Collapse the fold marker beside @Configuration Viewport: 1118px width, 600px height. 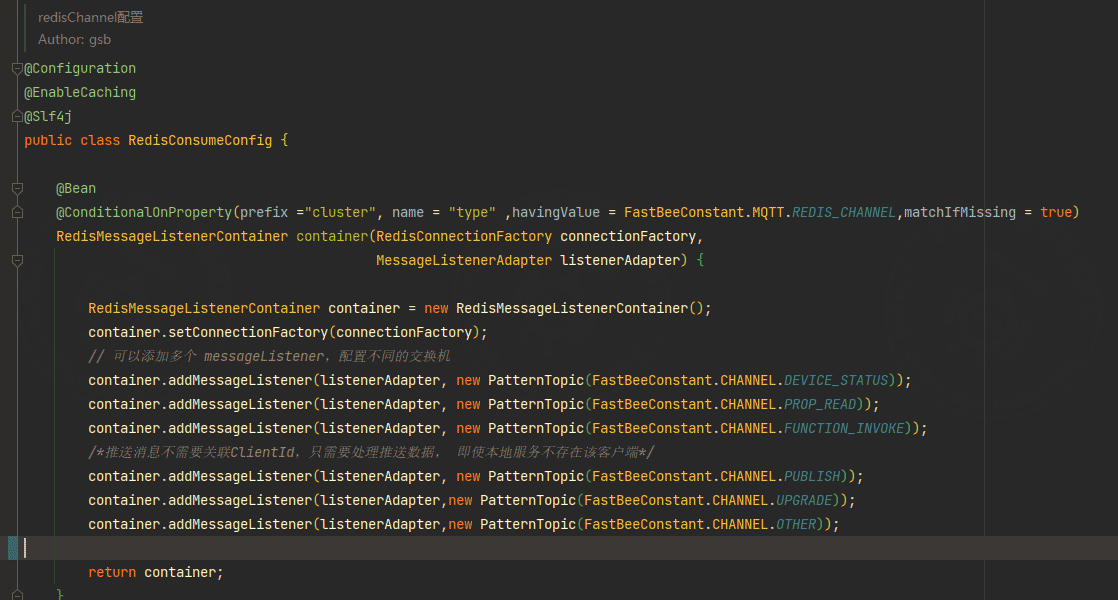click(17, 68)
